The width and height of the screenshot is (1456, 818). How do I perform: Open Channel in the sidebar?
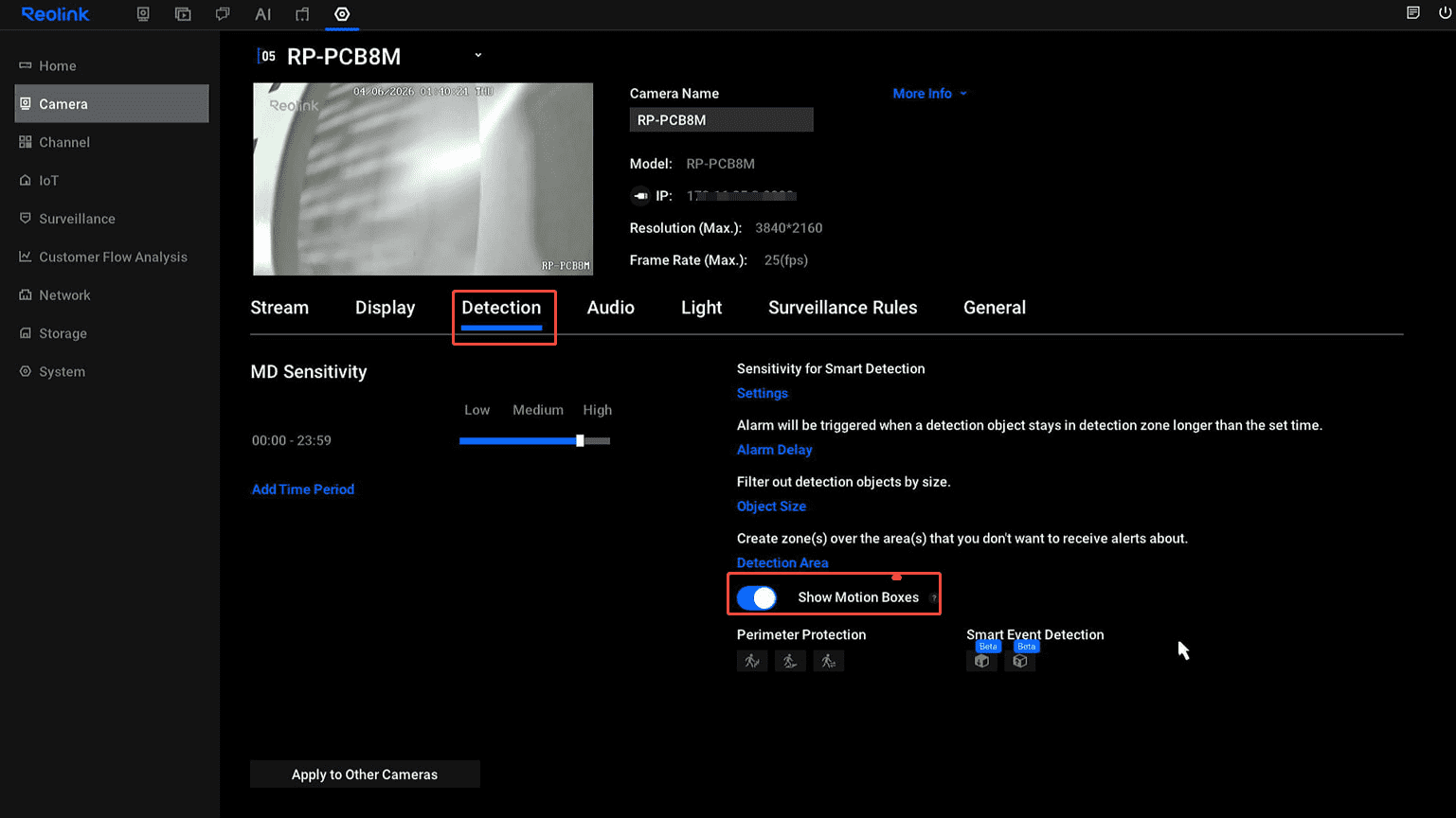pyautogui.click(x=112, y=142)
